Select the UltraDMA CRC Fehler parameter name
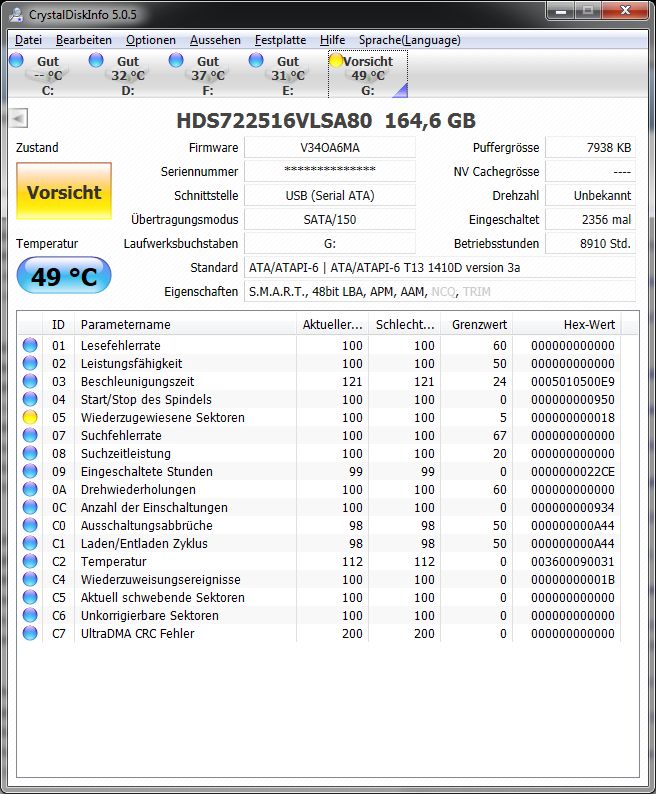 point(137,633)
